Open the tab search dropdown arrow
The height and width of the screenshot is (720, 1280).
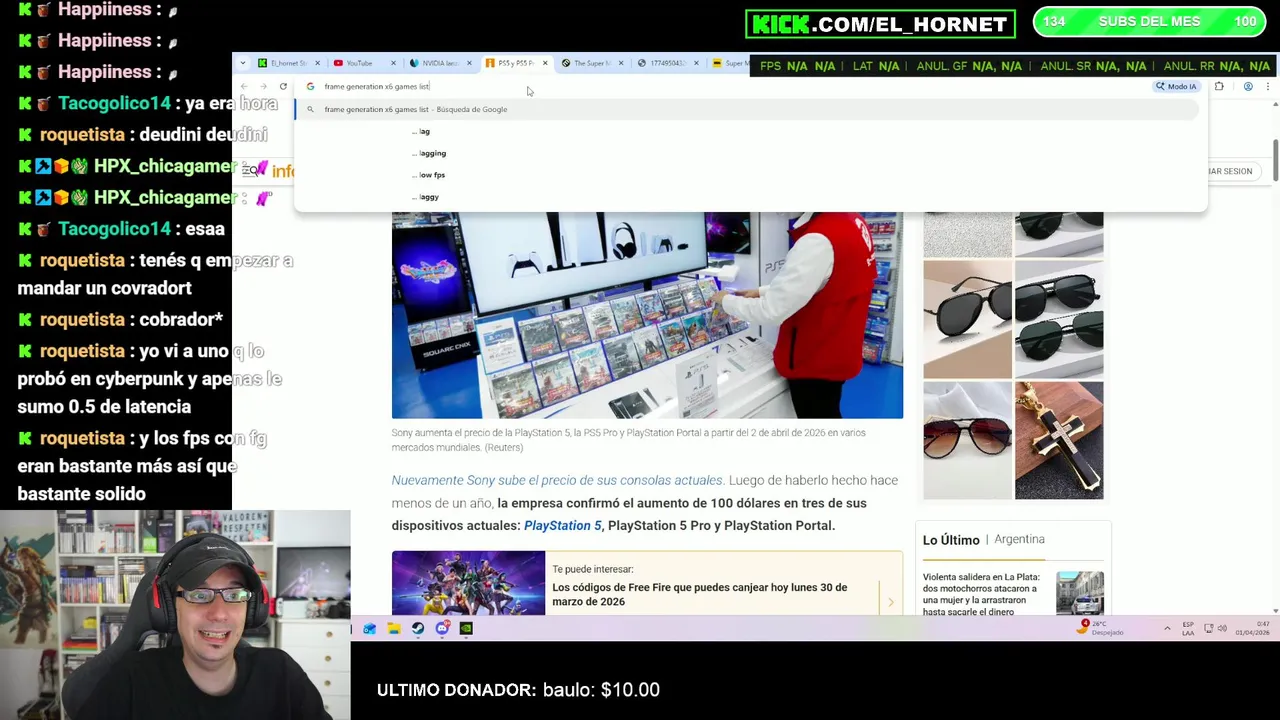(243, 63)
